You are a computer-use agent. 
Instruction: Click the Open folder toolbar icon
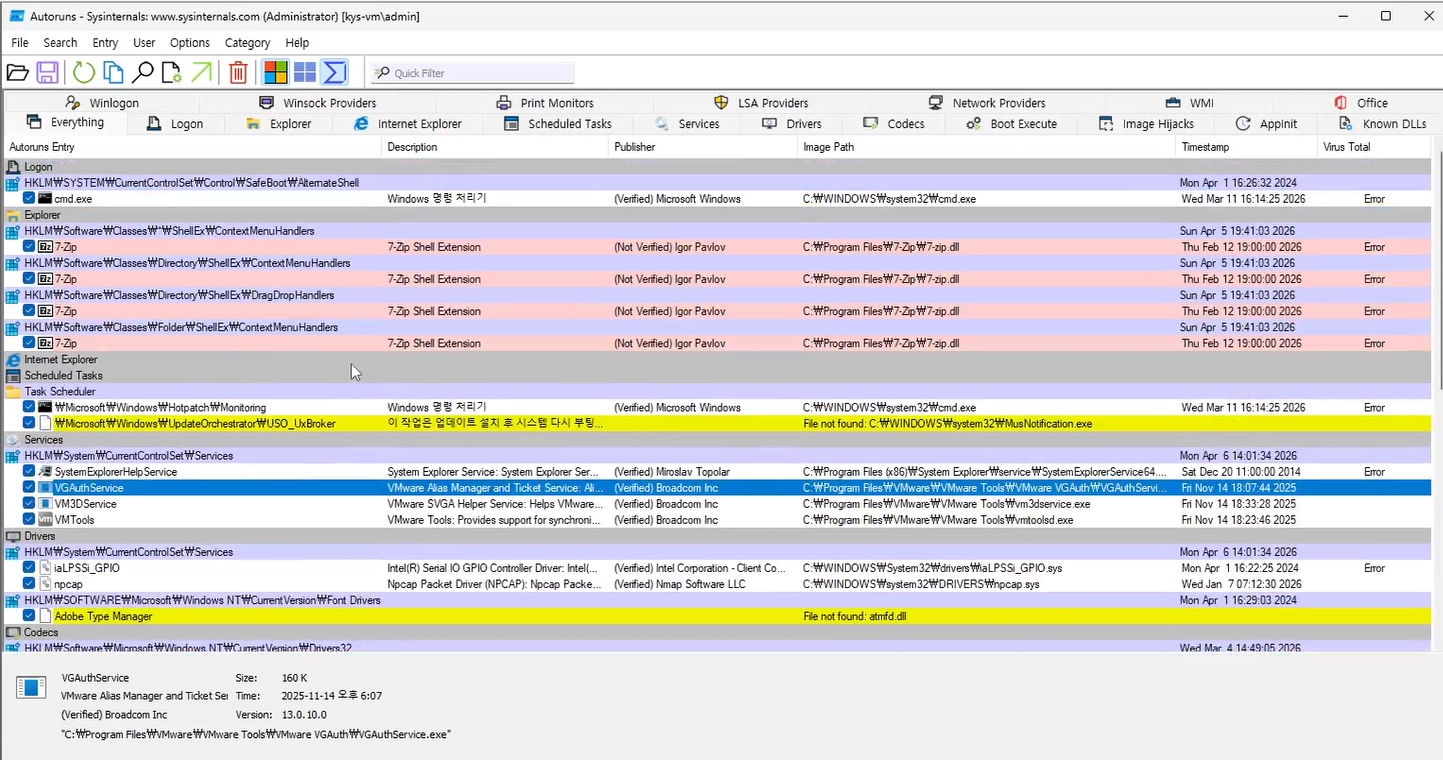[17, 72]
